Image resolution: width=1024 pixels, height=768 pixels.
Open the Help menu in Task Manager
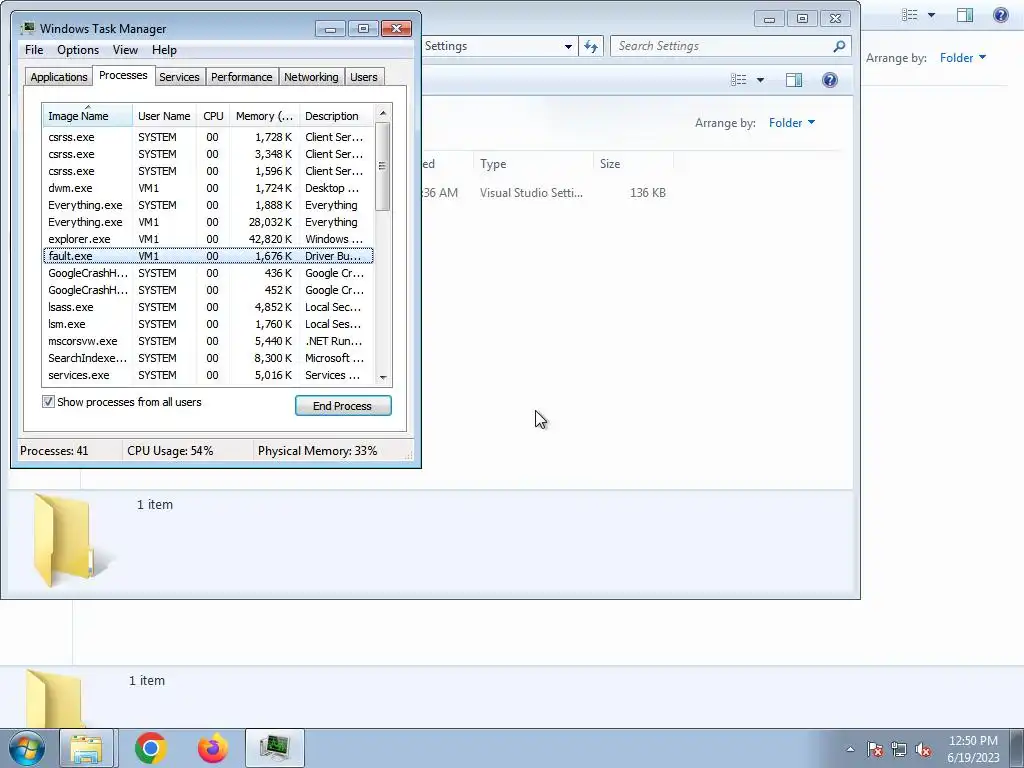[x=164, y=50]
